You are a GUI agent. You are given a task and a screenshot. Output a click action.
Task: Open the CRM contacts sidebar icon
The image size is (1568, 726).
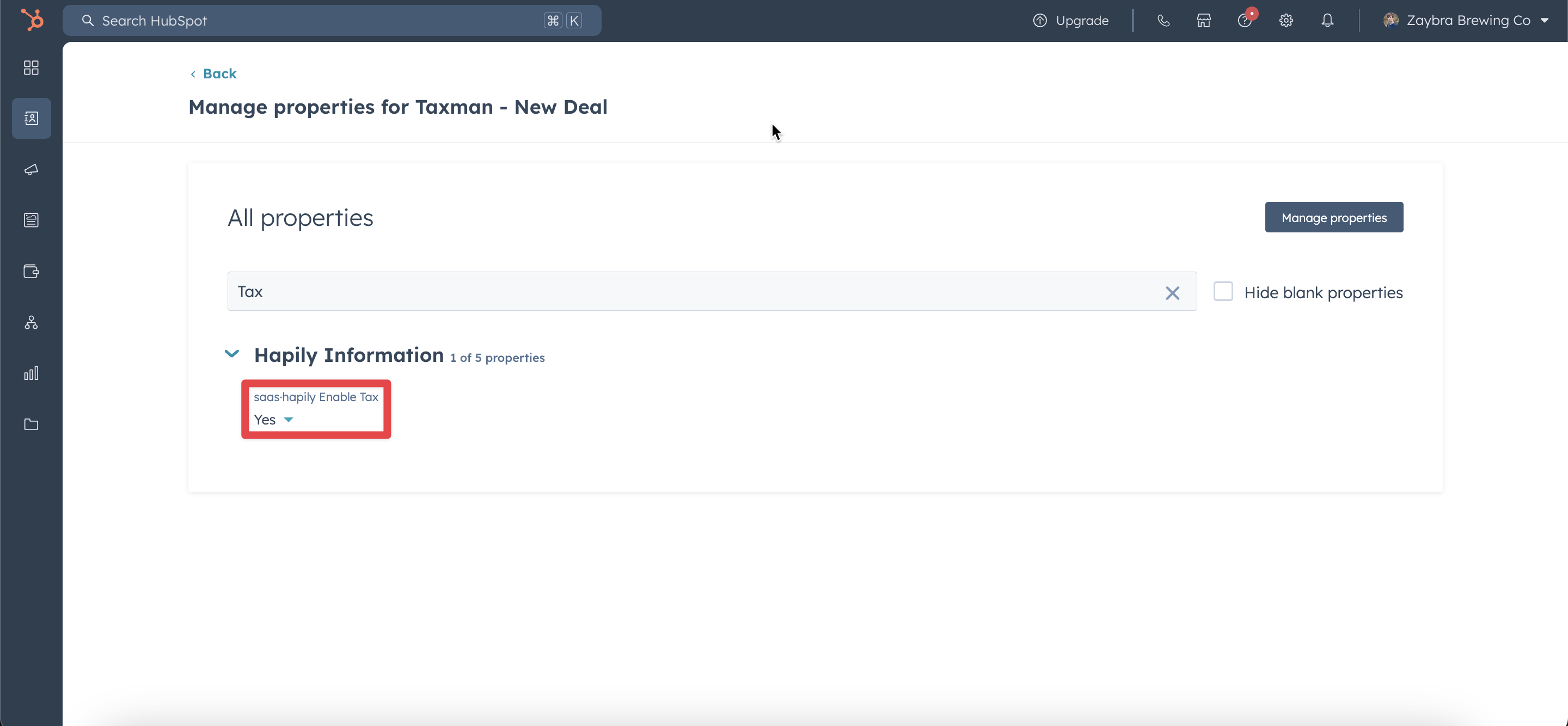pyautogui.click(x=31, y=118)
